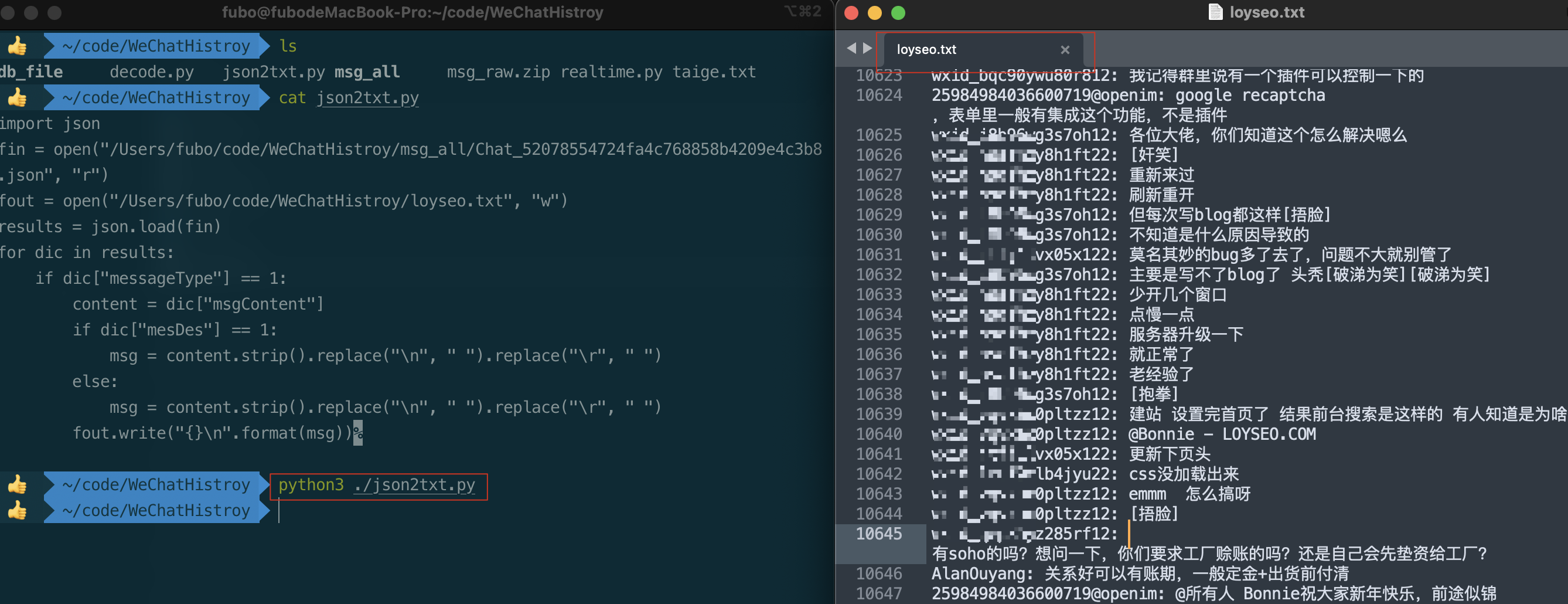This screenshot has width=1568, height=604.
Task: Click line number 10624 in the gutter
Action: 878,96
